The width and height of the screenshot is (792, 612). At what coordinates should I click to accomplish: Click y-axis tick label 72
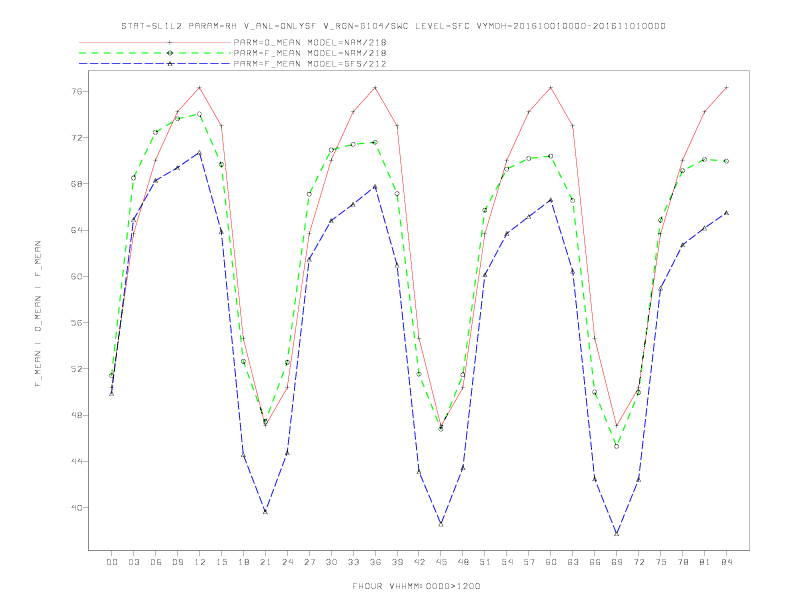(77, 137)
